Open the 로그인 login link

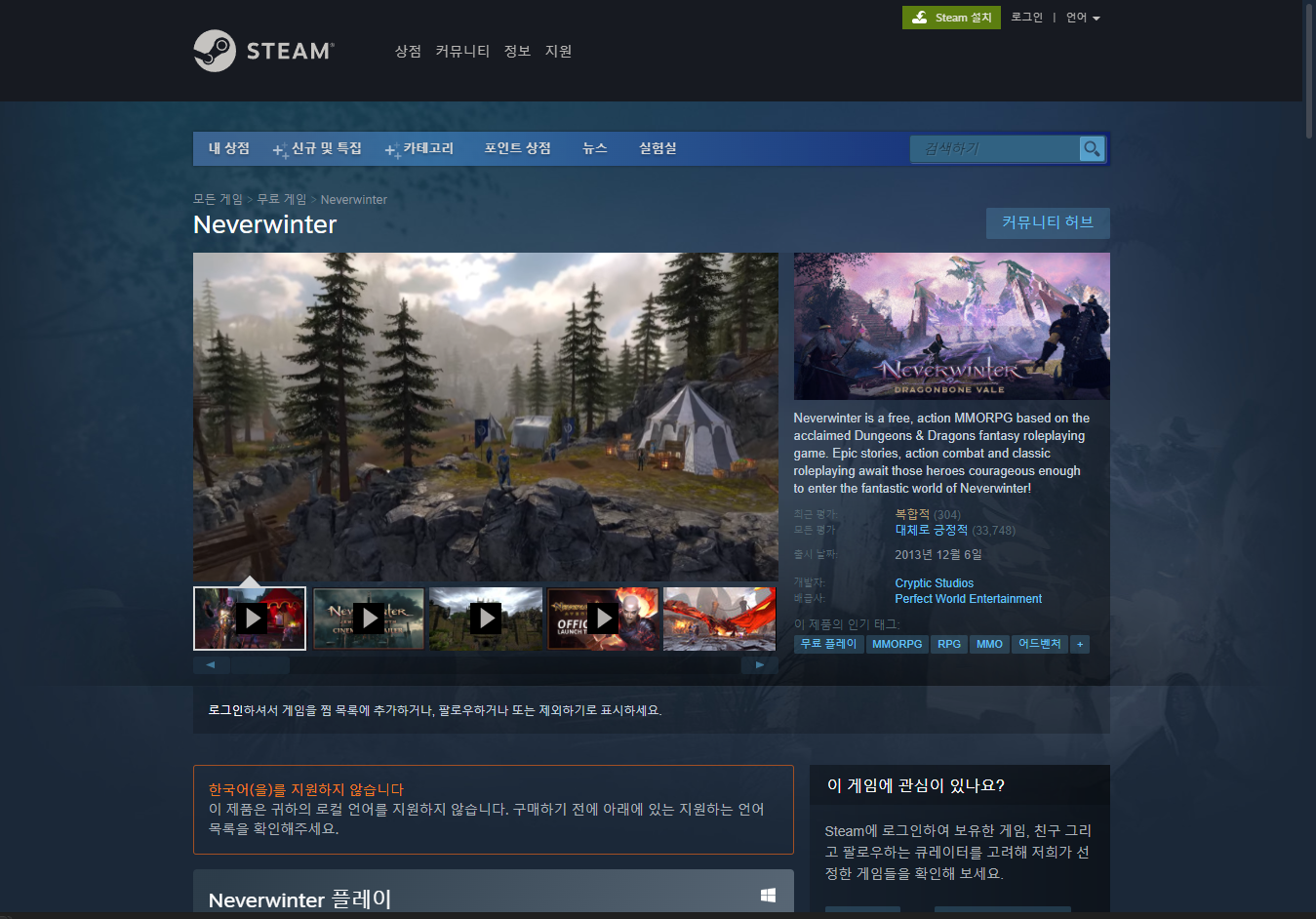click(1026, 18)
